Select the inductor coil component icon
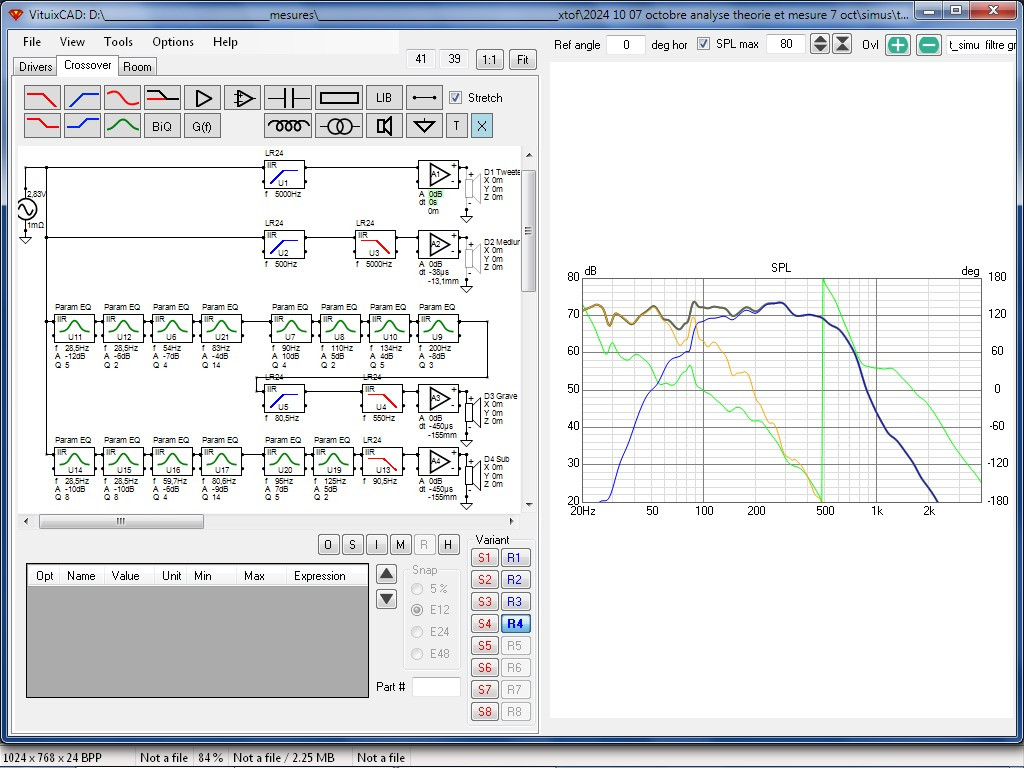The width and height of the screenshot is (1024, 768). (x=288, y=125)
